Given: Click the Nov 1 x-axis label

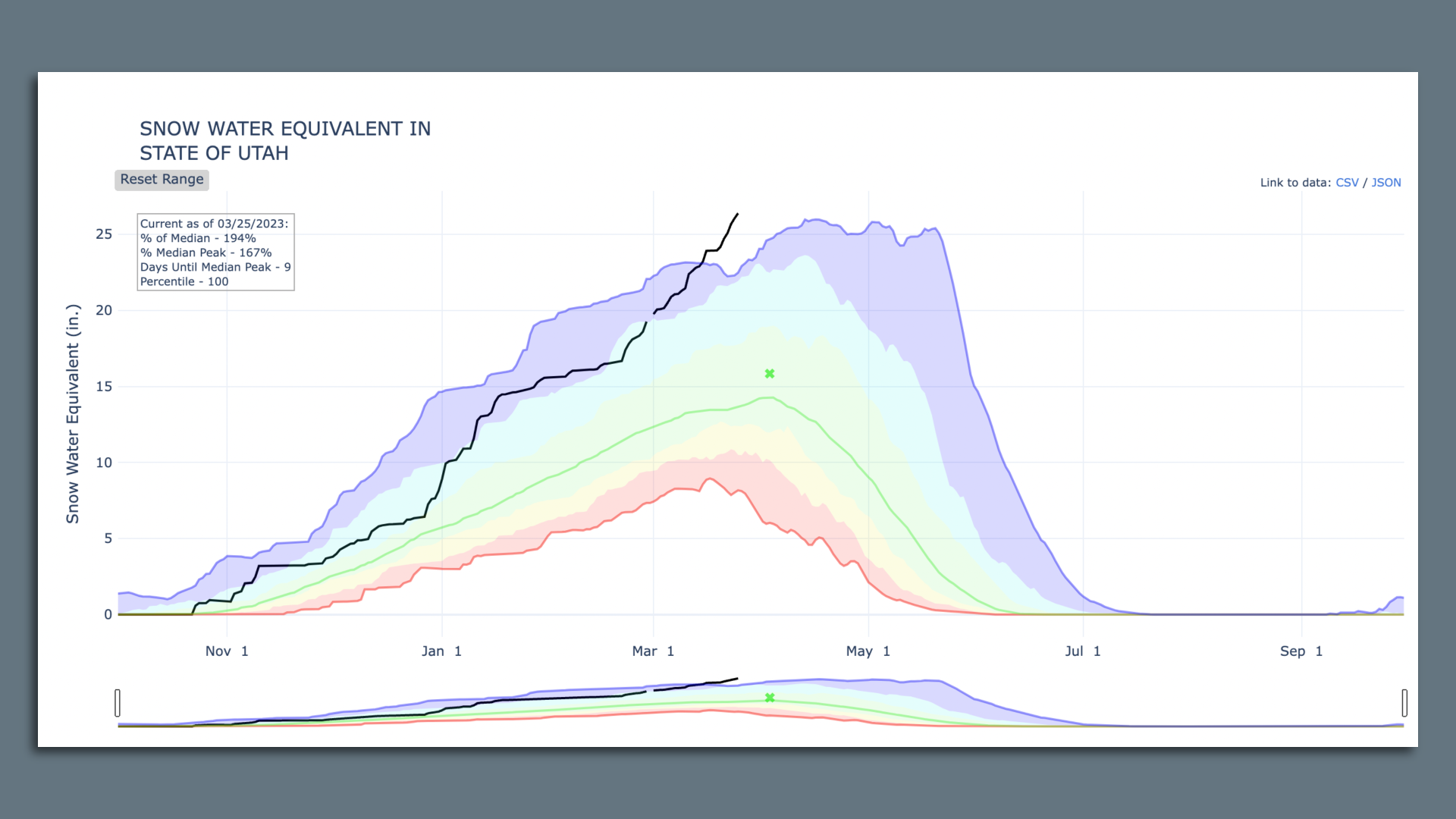Looking at the screenshot, I should (x=227, y=651).
